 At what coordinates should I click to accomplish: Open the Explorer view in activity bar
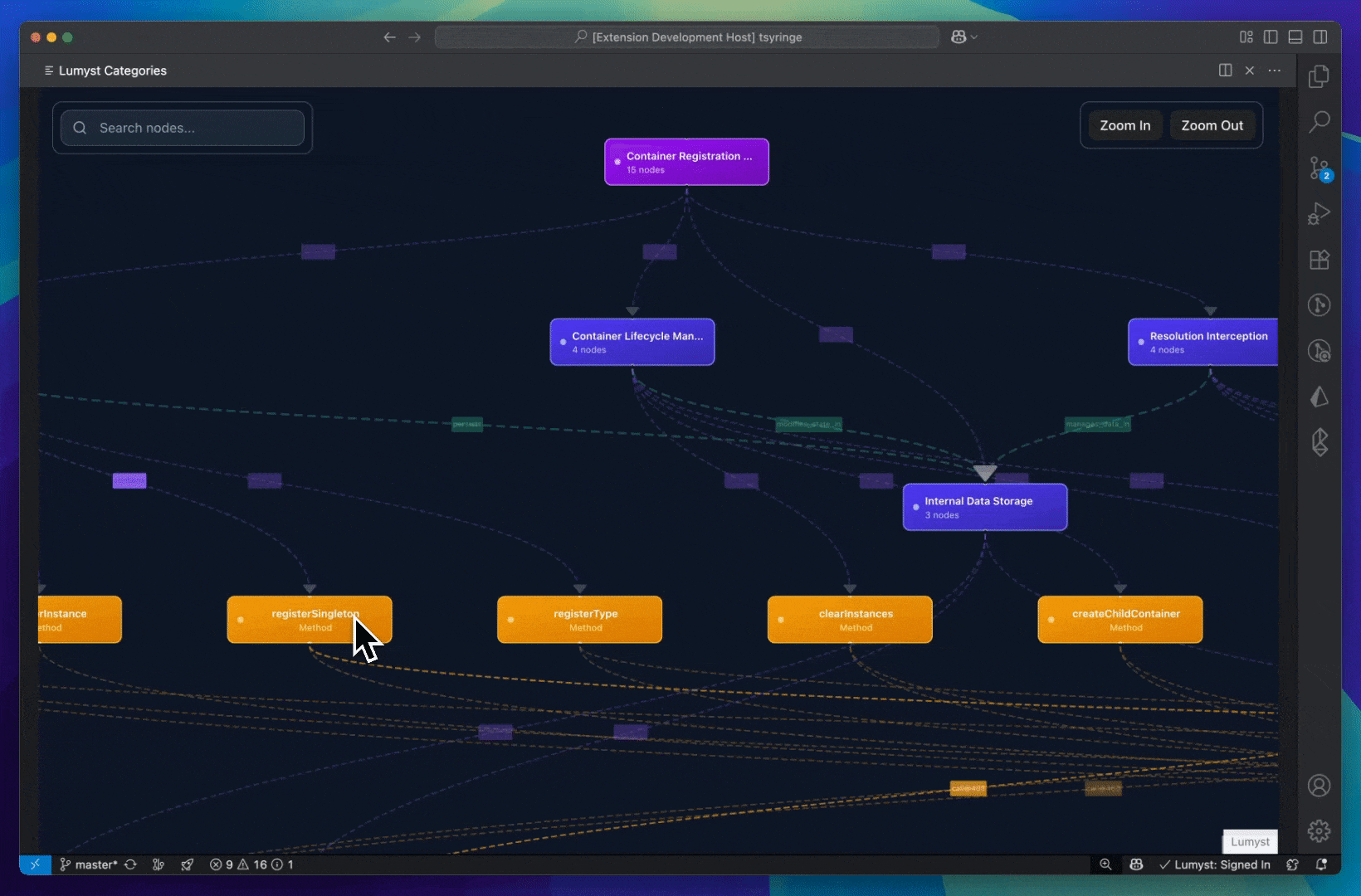point(1319,76)
